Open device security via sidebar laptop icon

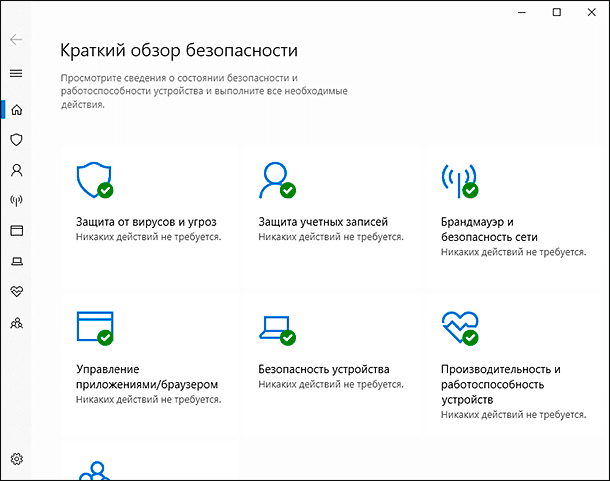(16, 261)
